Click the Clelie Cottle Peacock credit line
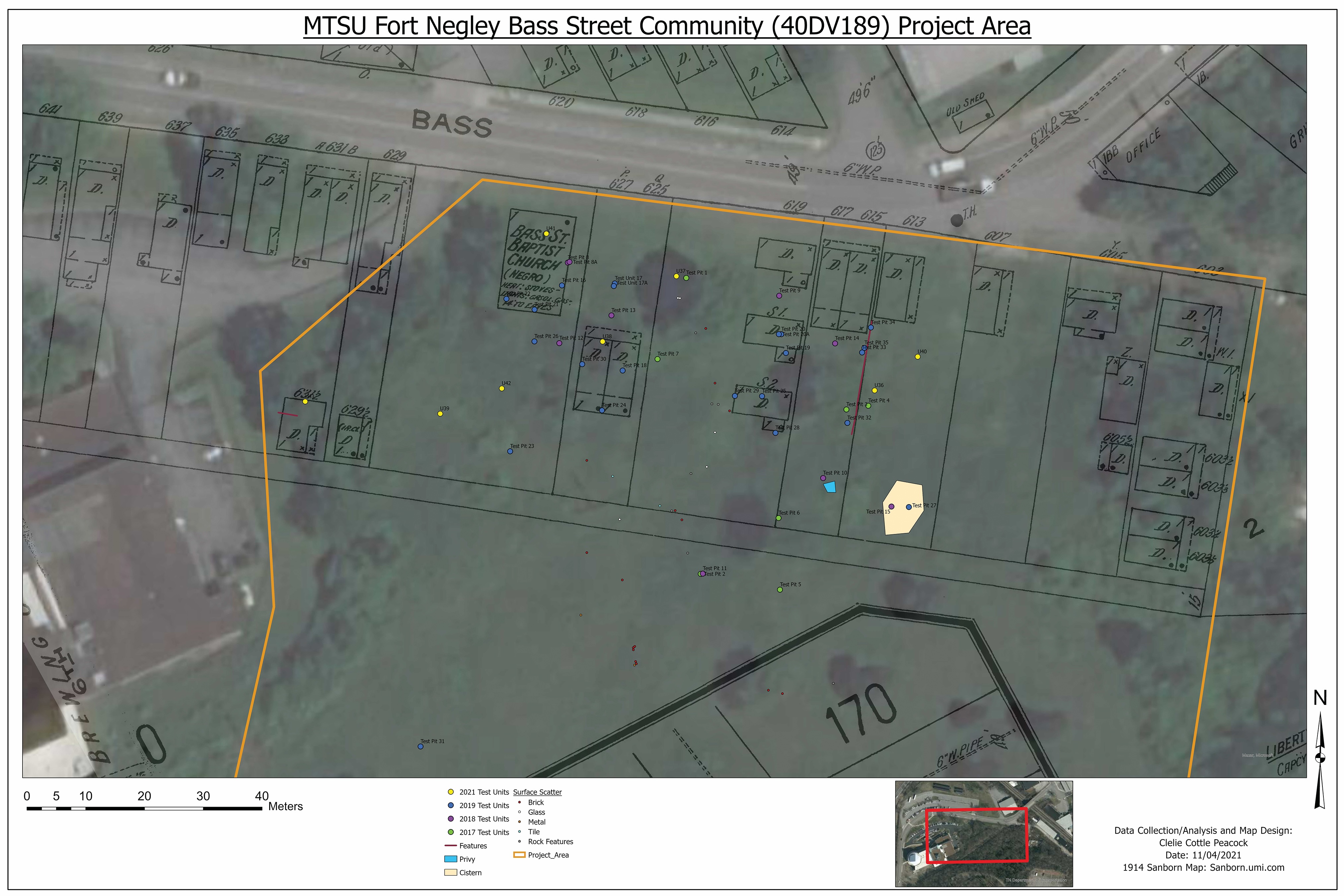Image resolution: width=1344 pixels, height=896 pixels. 1203,843
